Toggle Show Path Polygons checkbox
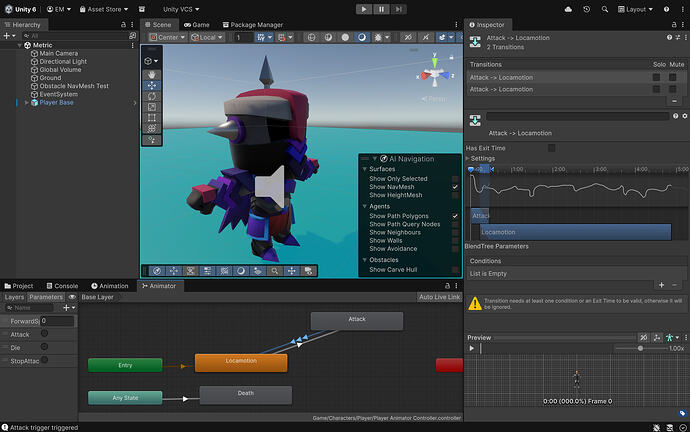The height and width of the screenshot is (432, 690). 455,216
